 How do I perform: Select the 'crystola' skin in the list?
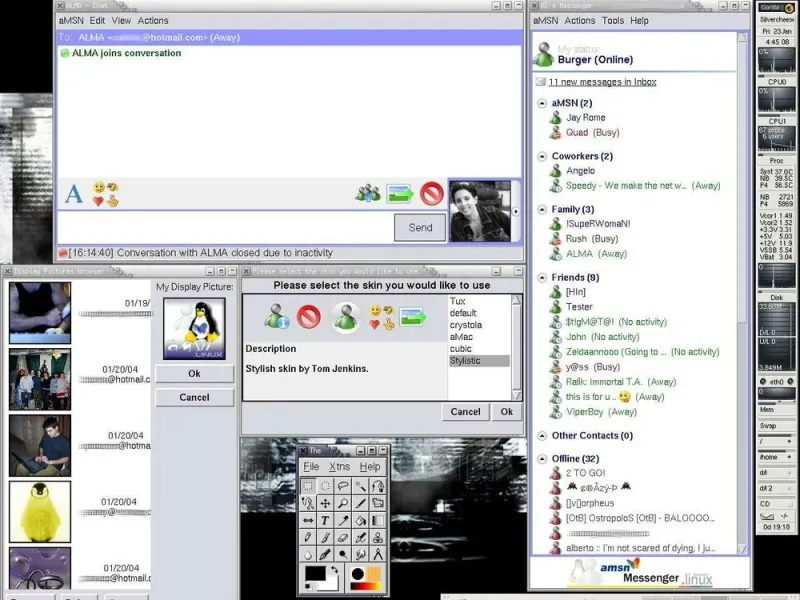[x=465, y=325]
